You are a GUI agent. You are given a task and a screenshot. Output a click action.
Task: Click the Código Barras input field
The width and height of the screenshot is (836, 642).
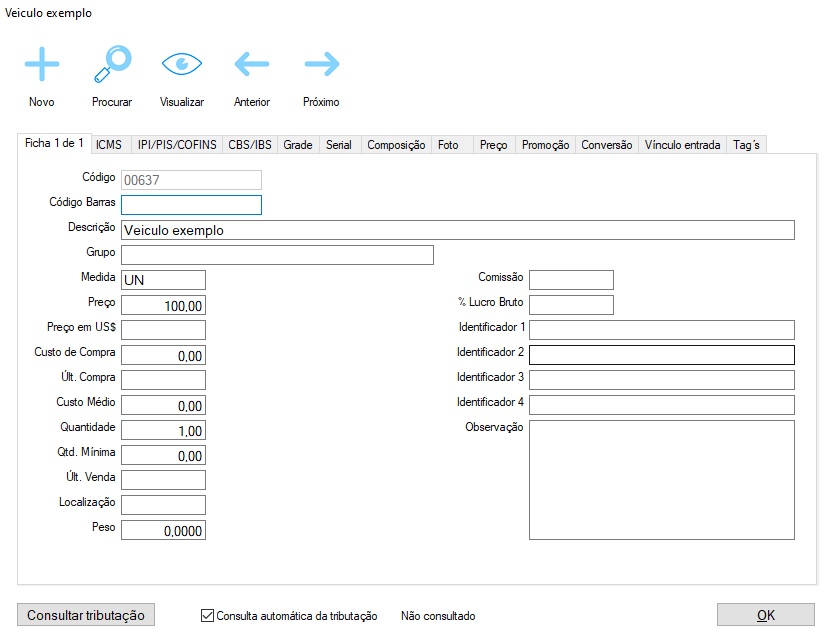(191, 205)
